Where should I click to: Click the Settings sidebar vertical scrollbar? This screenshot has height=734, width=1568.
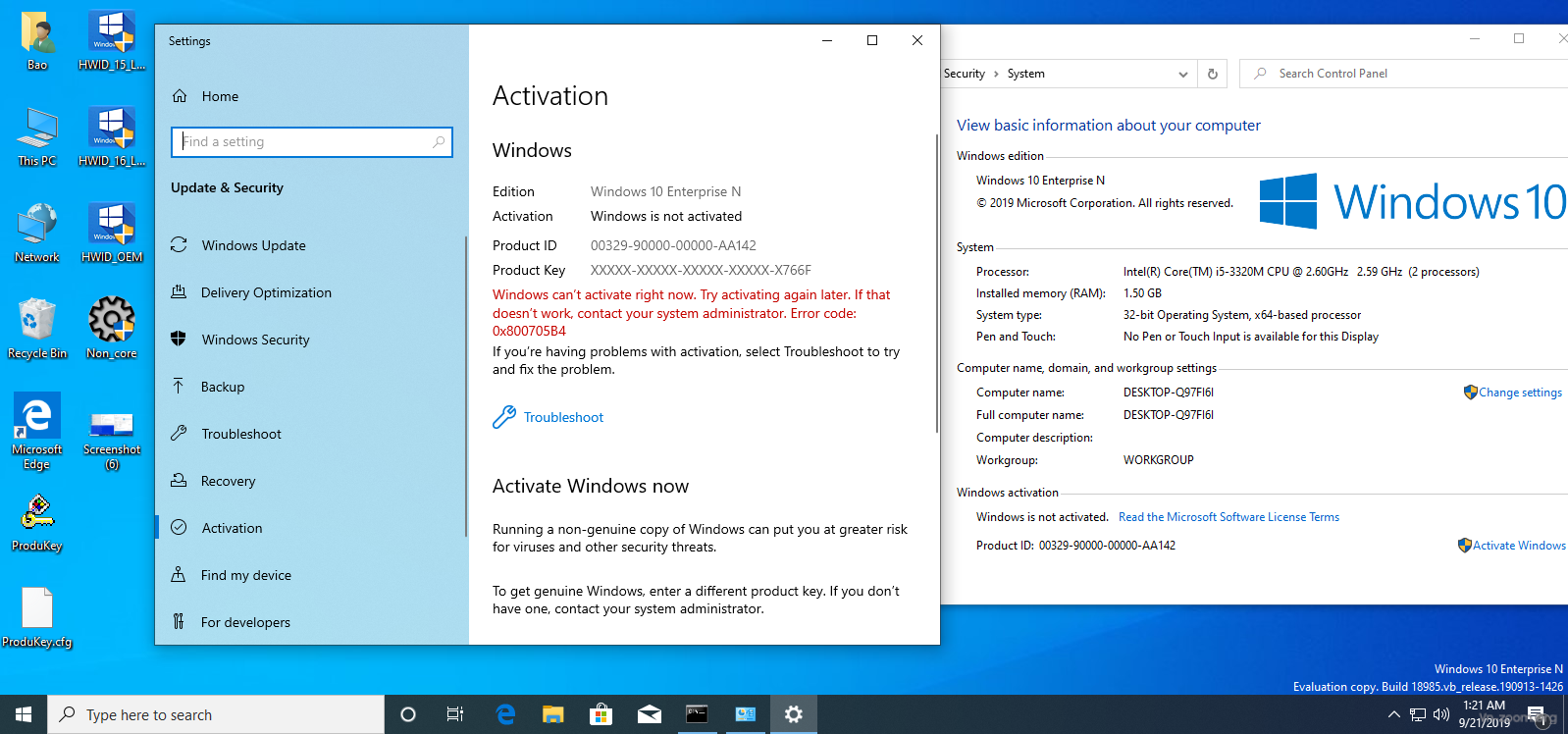(x=466, y=386)
